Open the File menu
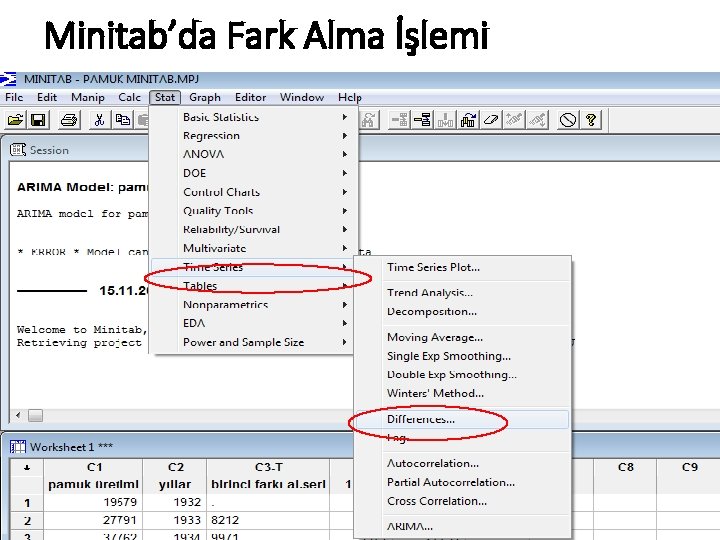The width and height of the screenshot is (720, 540). (x=14, y=97)
